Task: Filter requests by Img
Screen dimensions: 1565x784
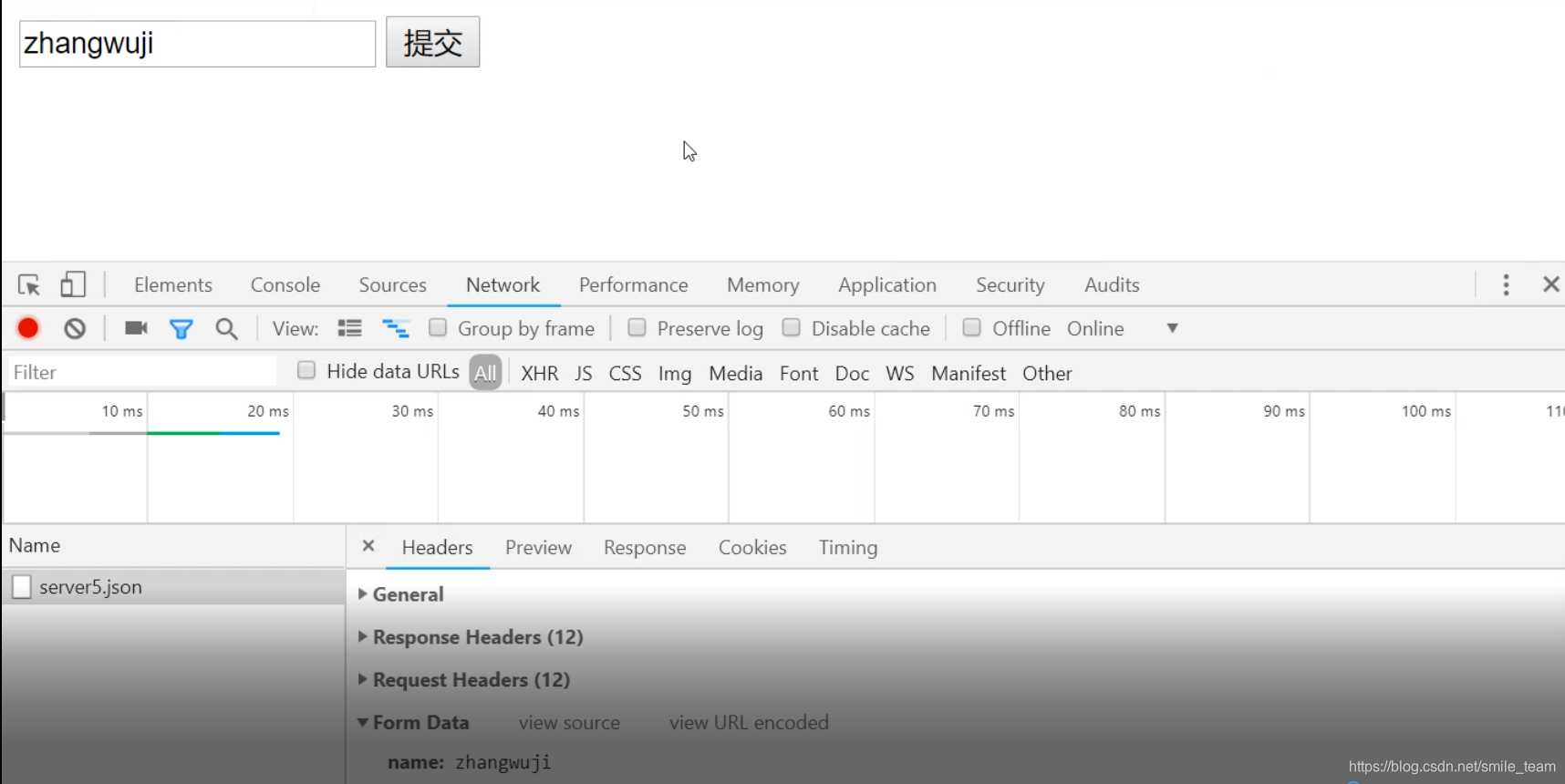Action: click(x=675, y=373)
